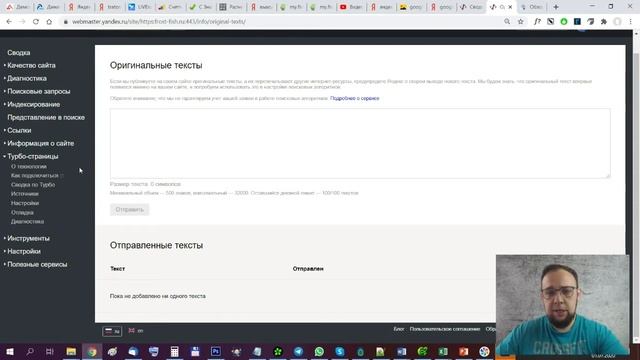The height and width of the screenshot is (360, 640).
Task: Bookmark this page with the star icon
Action: pos(520,22)
